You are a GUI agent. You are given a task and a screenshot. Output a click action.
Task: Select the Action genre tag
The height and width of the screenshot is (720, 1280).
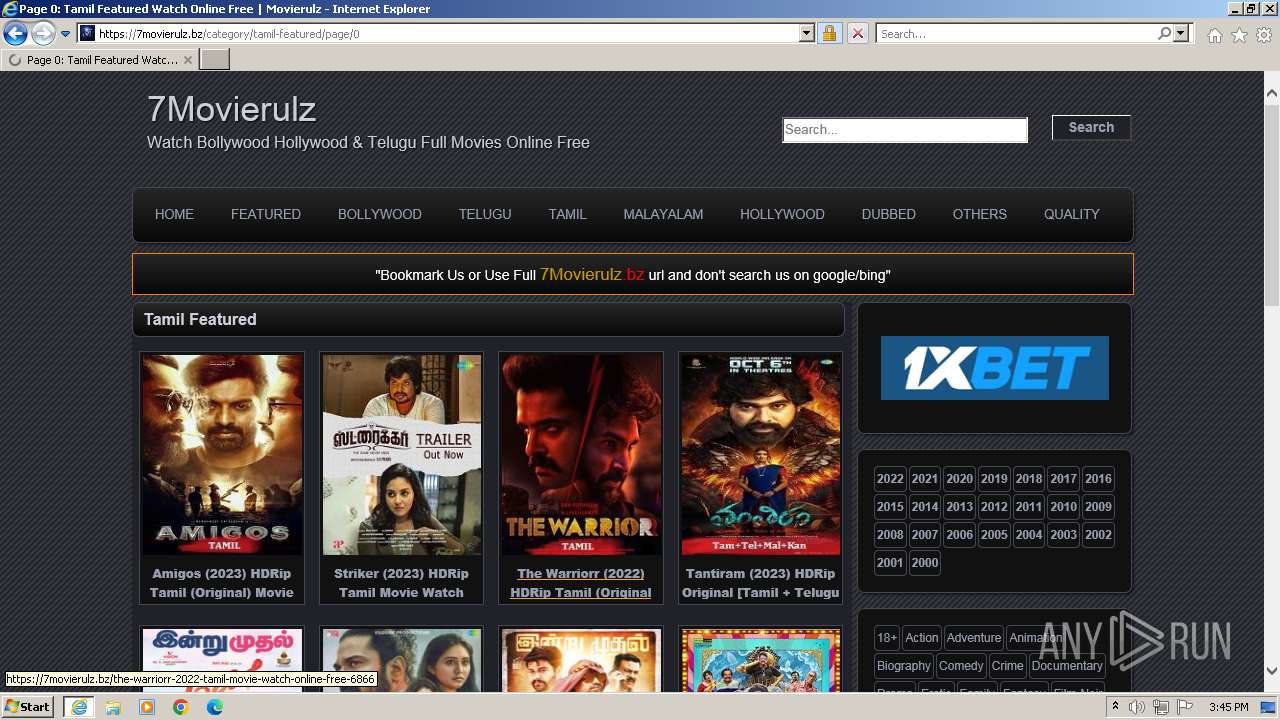pyautogui.click(x=922, y=638)
